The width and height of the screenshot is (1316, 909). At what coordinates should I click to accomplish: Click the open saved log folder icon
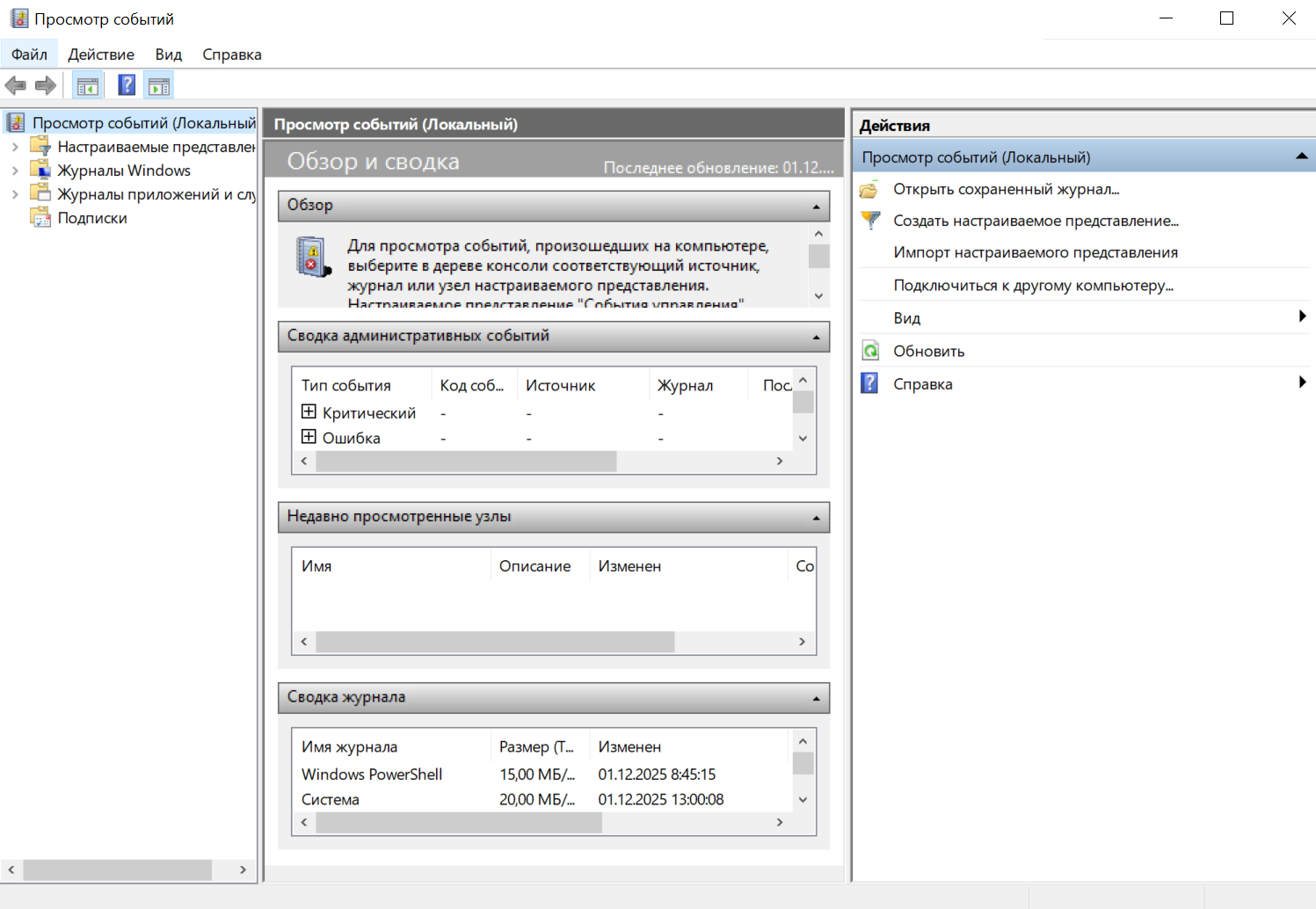[x=869, y=189]
